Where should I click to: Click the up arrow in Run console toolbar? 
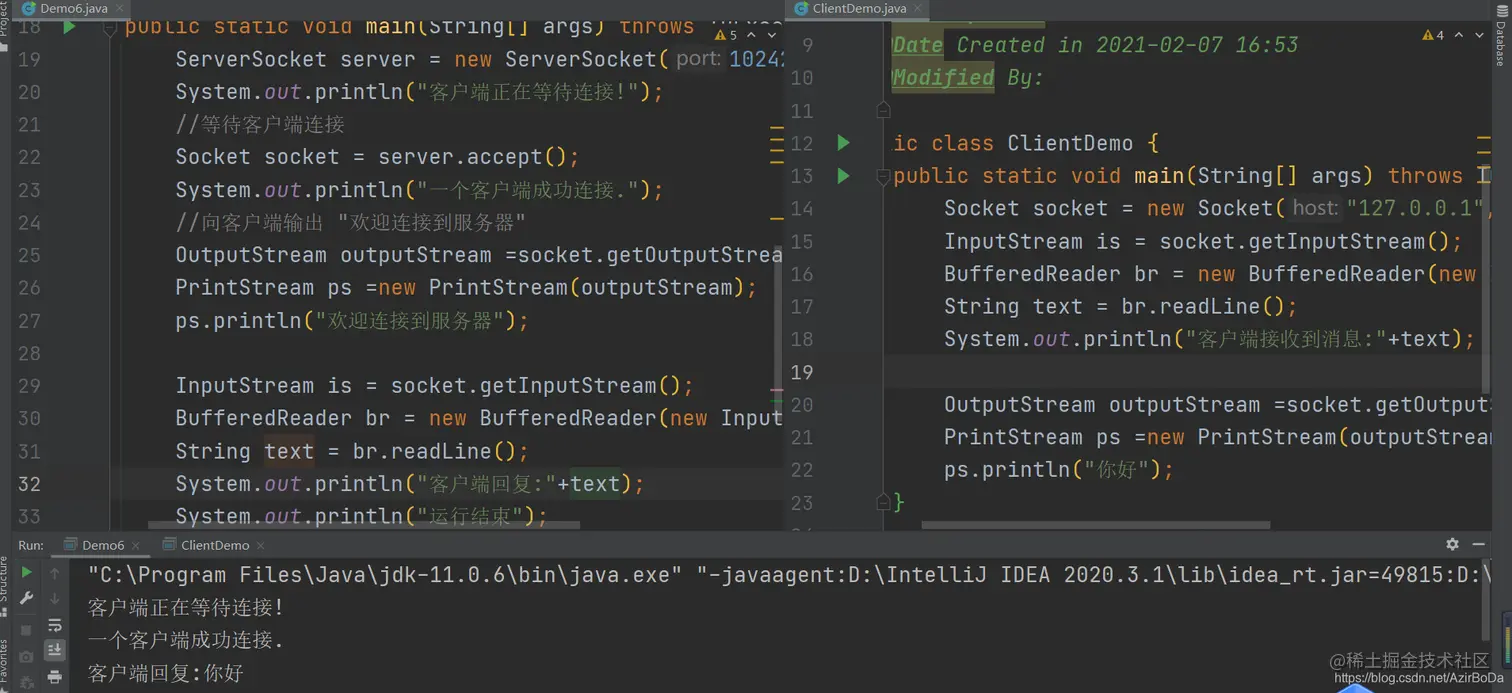(55, 573)
